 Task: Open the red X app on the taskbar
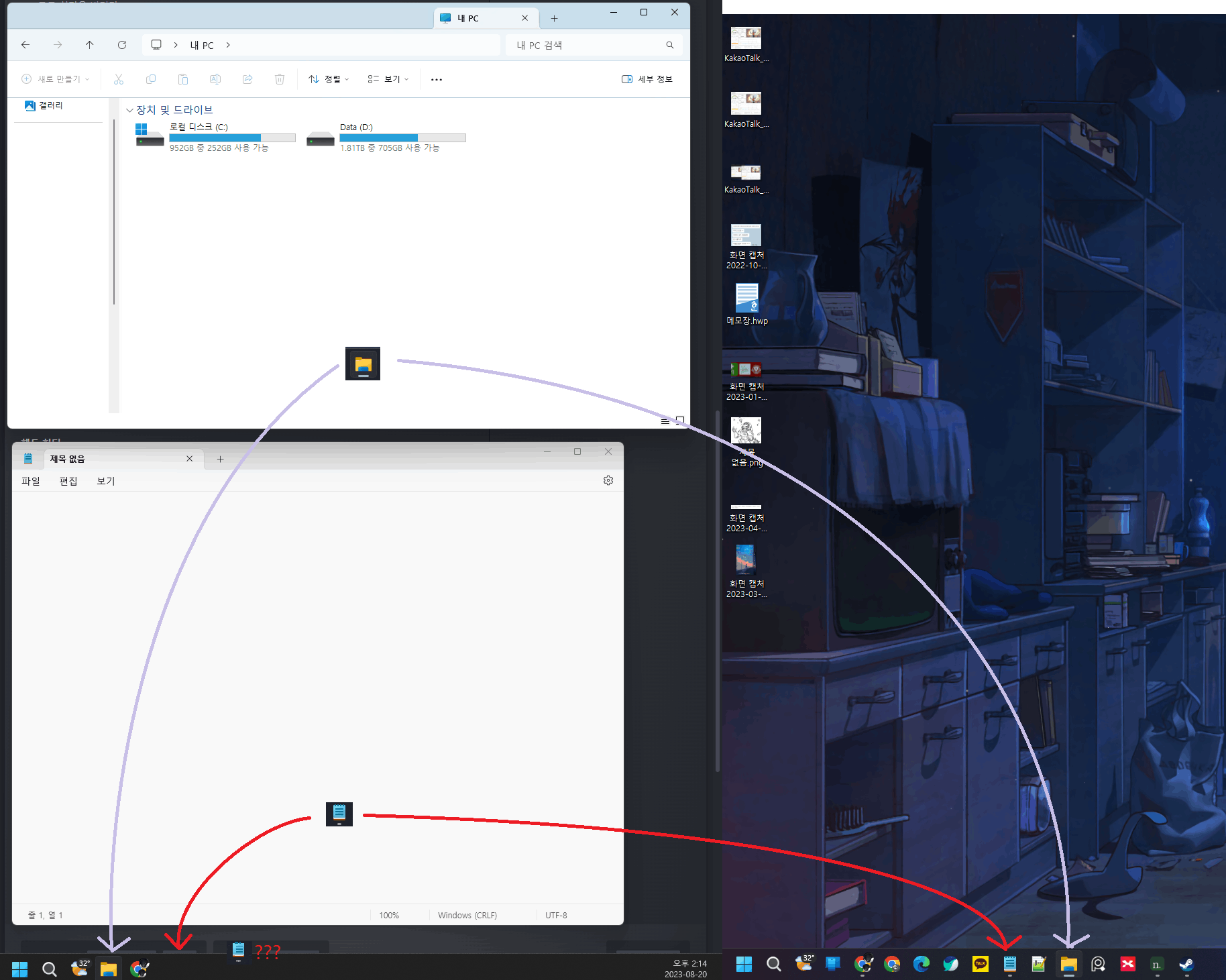(x=1128, y=964)
